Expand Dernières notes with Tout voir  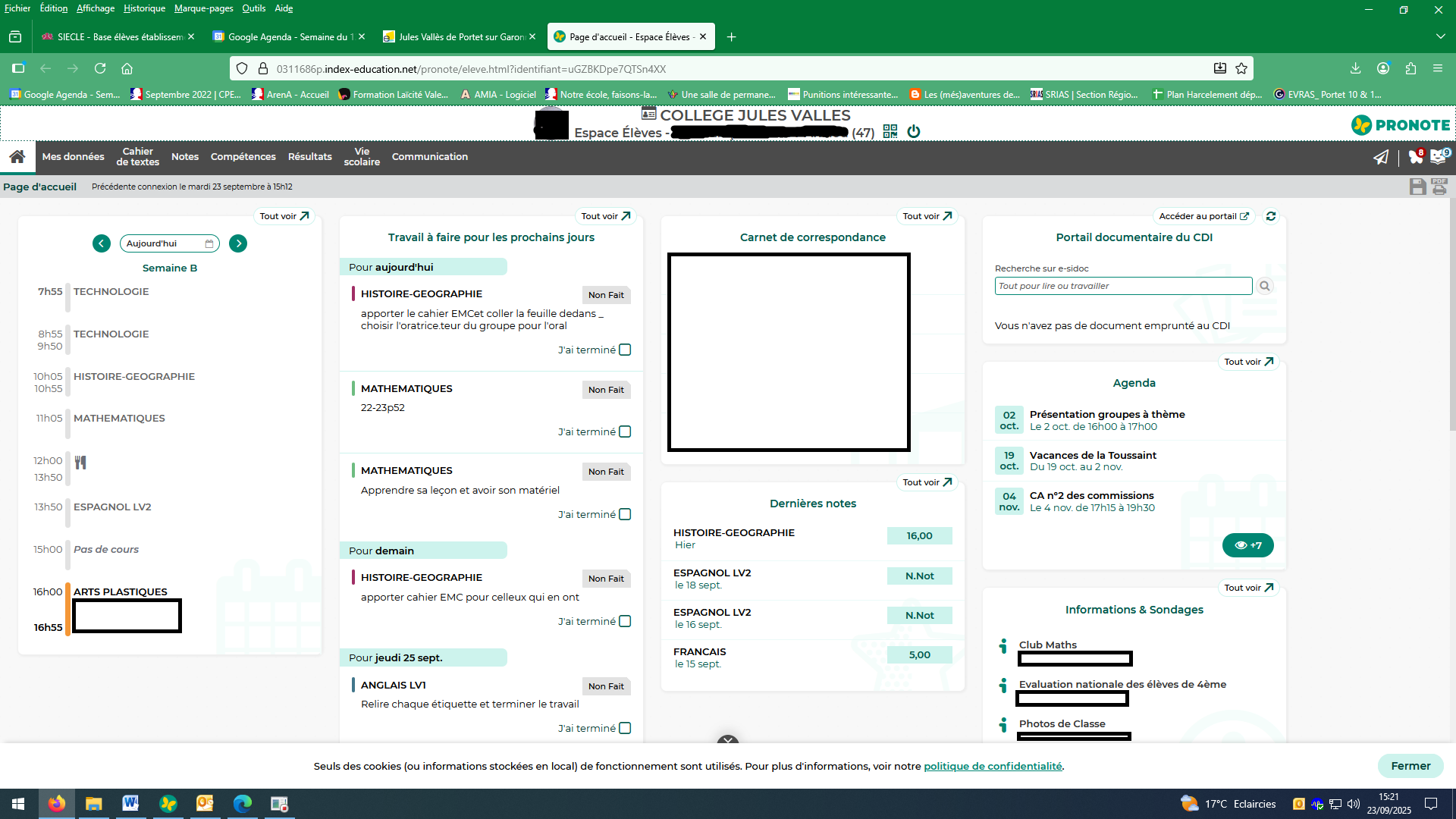(x=927, y=482)
